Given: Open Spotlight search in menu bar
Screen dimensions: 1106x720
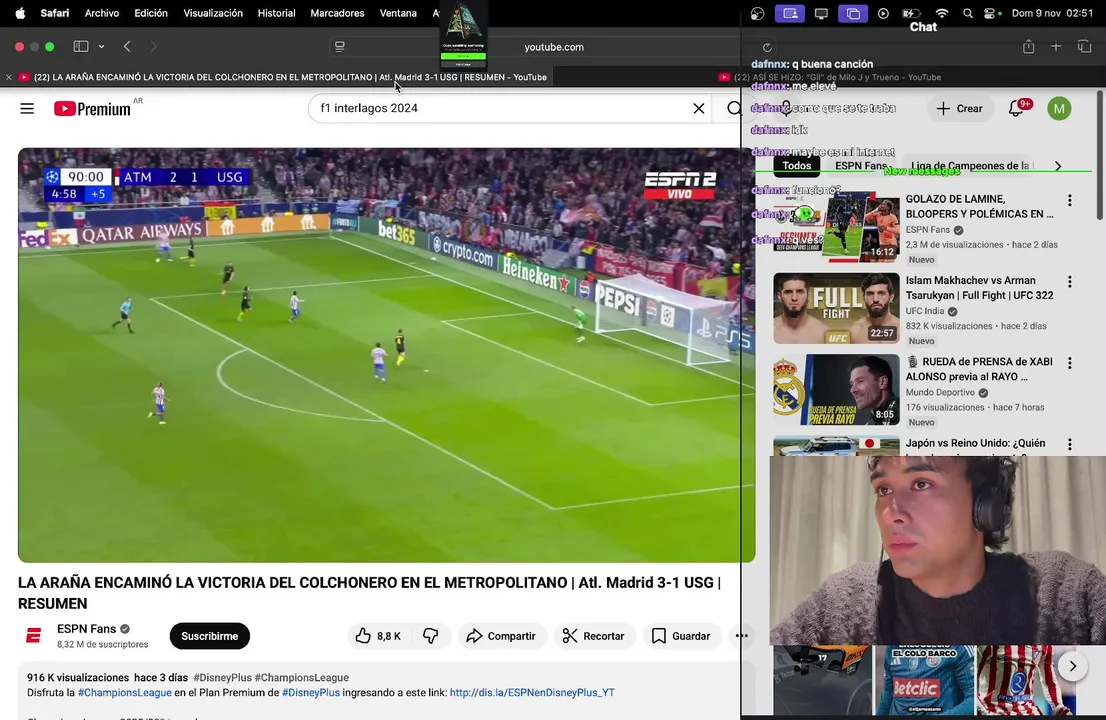Looking at the screenshot, I should 968,13.
